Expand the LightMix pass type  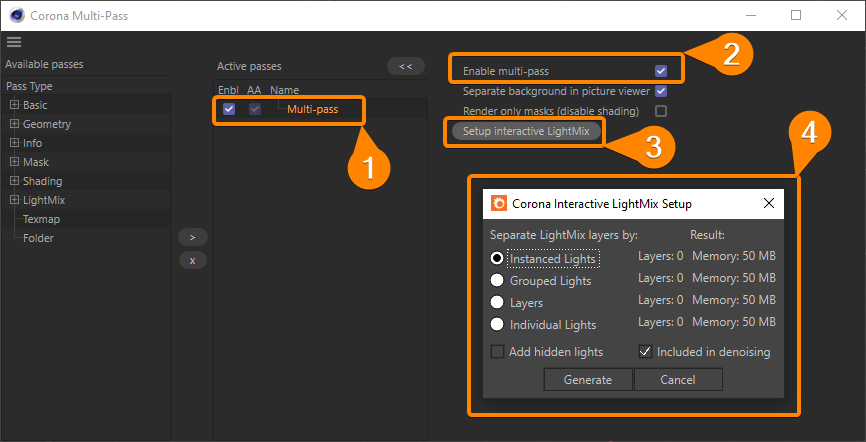(14, 200)
